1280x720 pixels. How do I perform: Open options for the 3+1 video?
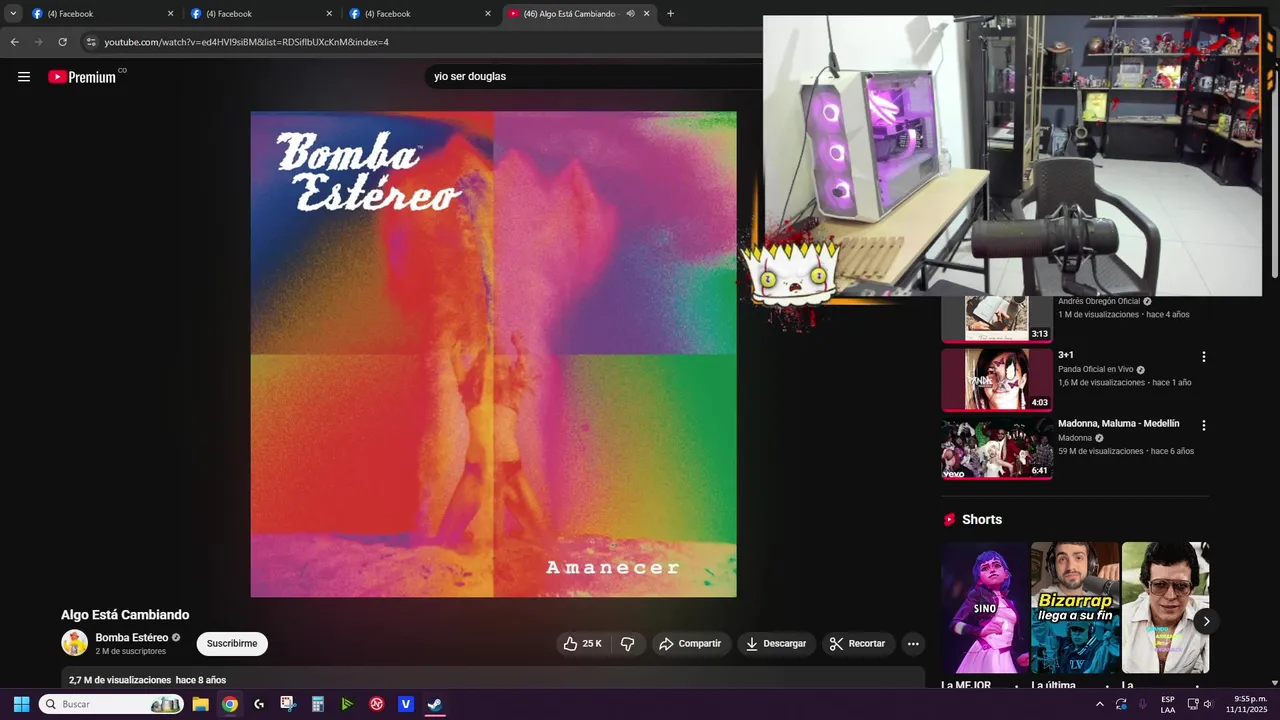click(x=1204, y=357)
